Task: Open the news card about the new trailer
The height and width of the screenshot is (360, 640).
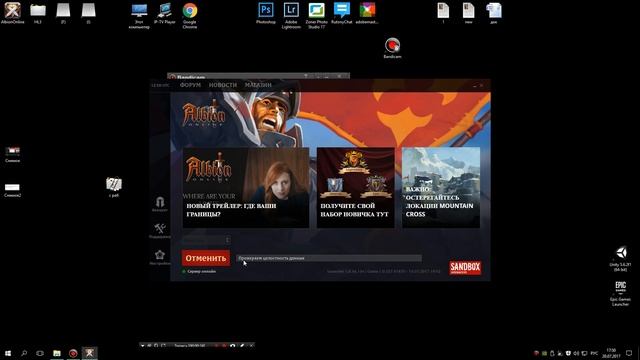Action: coord(246,188)
